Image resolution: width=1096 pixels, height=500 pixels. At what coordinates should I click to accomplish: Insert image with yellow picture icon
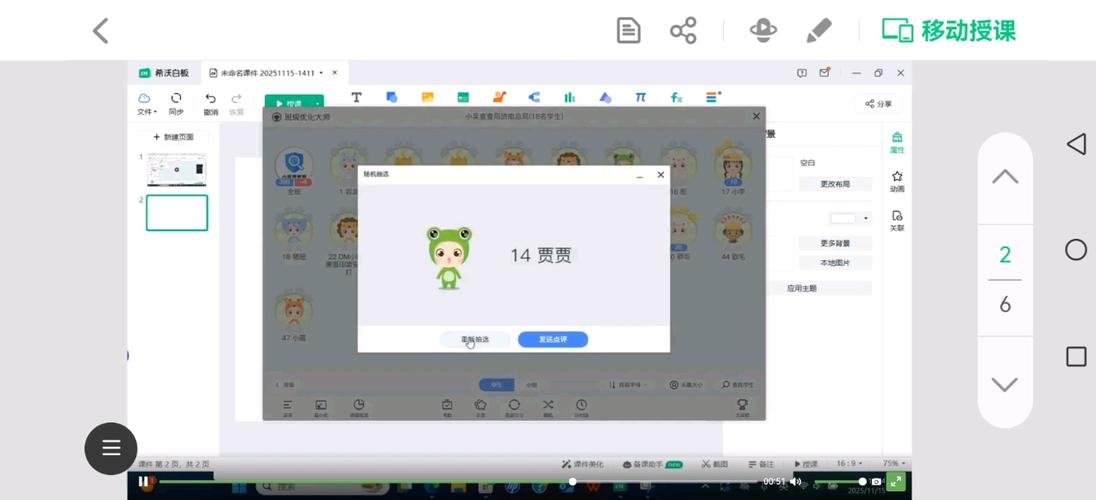point(427,97)
